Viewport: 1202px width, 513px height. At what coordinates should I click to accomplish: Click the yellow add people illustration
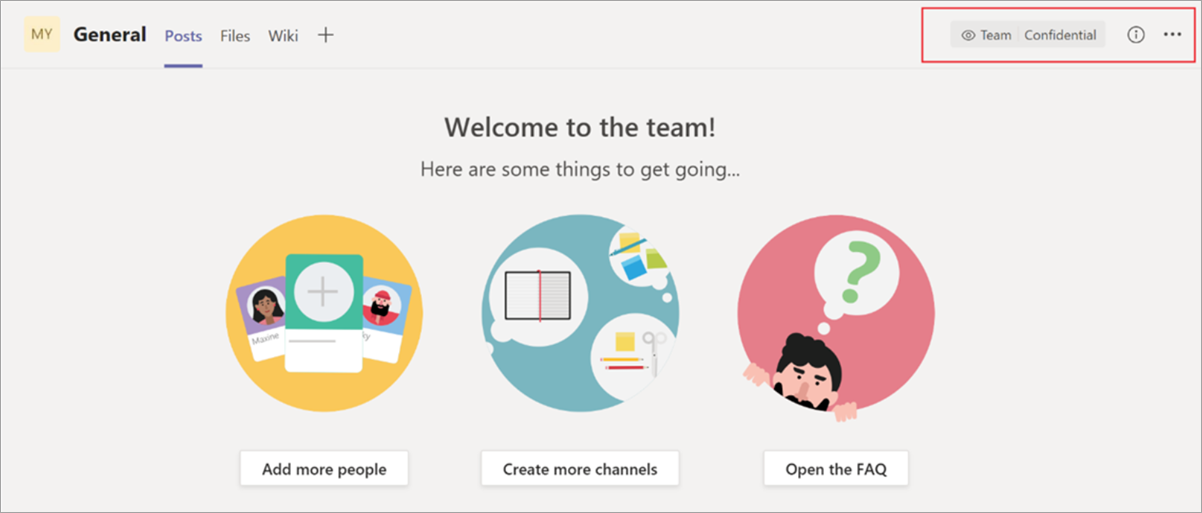tap(324, 314)
